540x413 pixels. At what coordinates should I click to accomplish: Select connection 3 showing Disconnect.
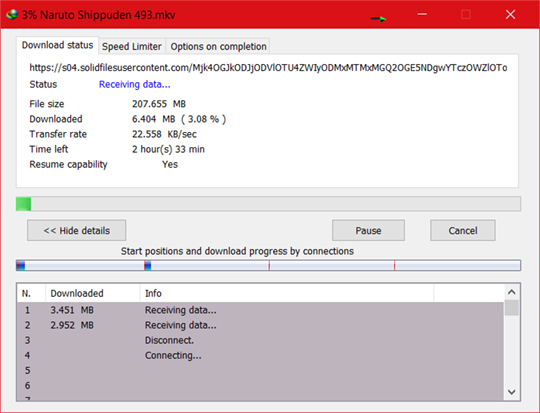[260, 340]
